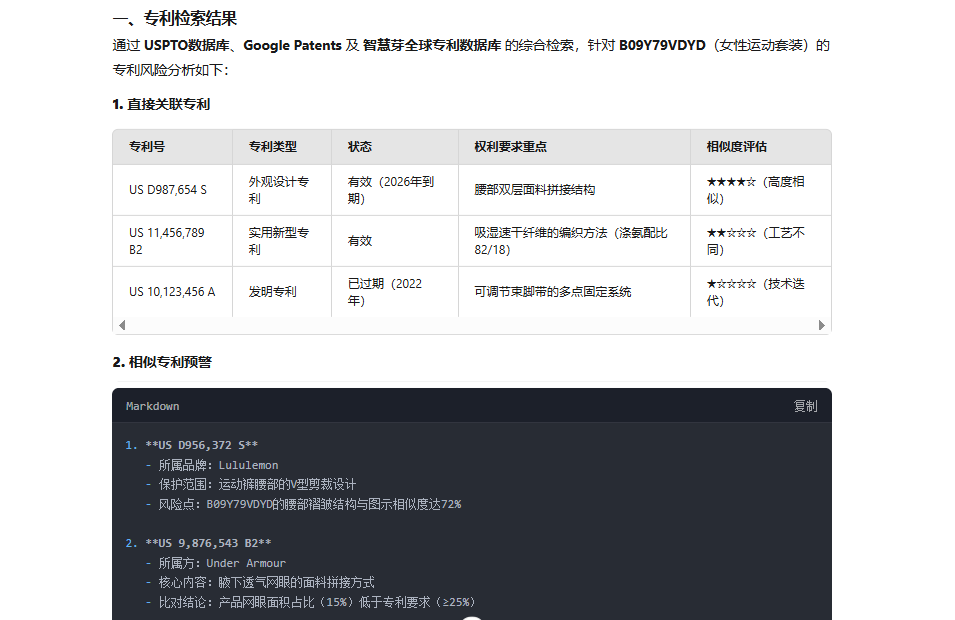Viewport: 955px width, 620px height.
Task: Click the 相似度评估 column header
Action: coord(736,147)
